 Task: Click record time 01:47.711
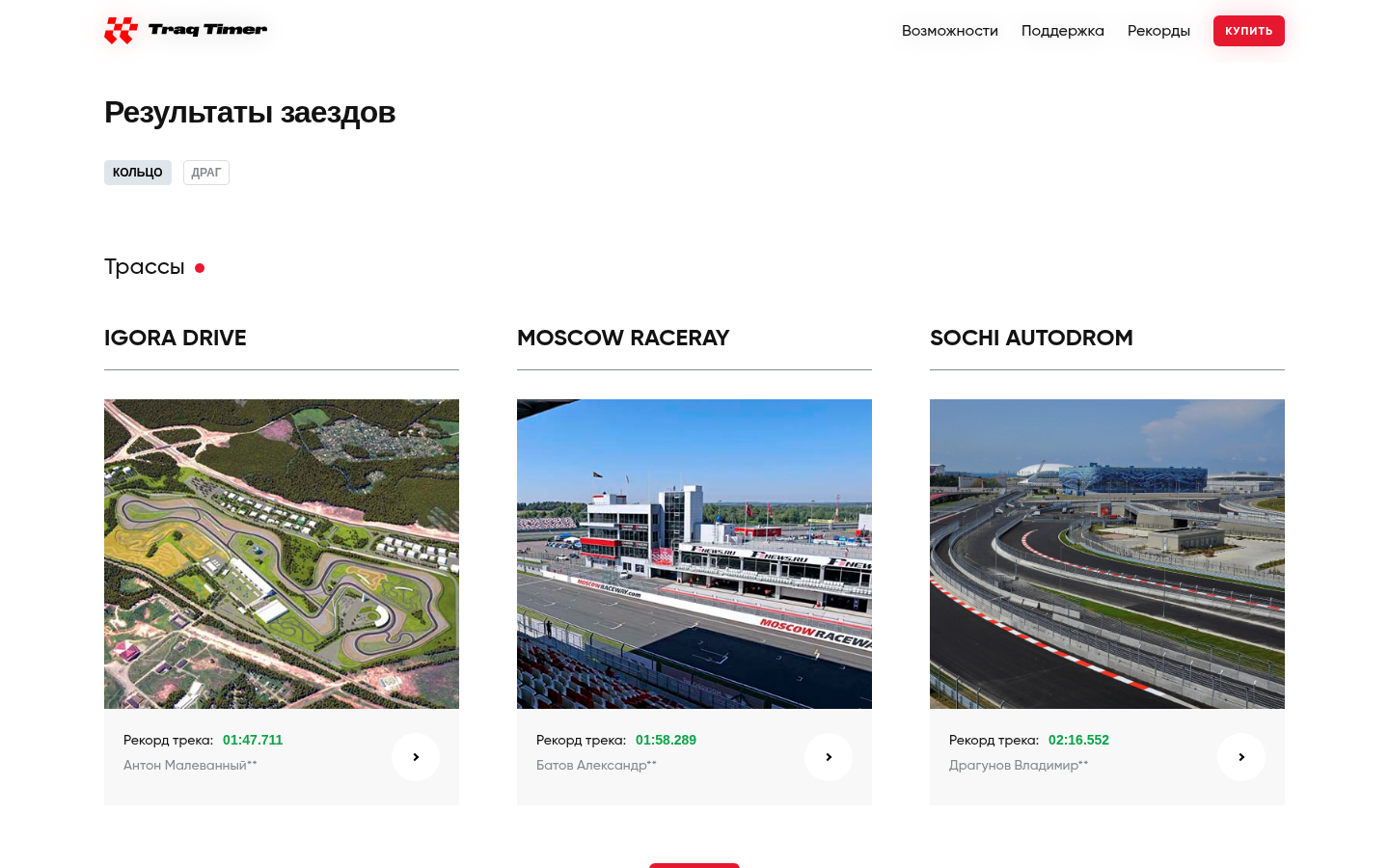[x=253, y=740]
